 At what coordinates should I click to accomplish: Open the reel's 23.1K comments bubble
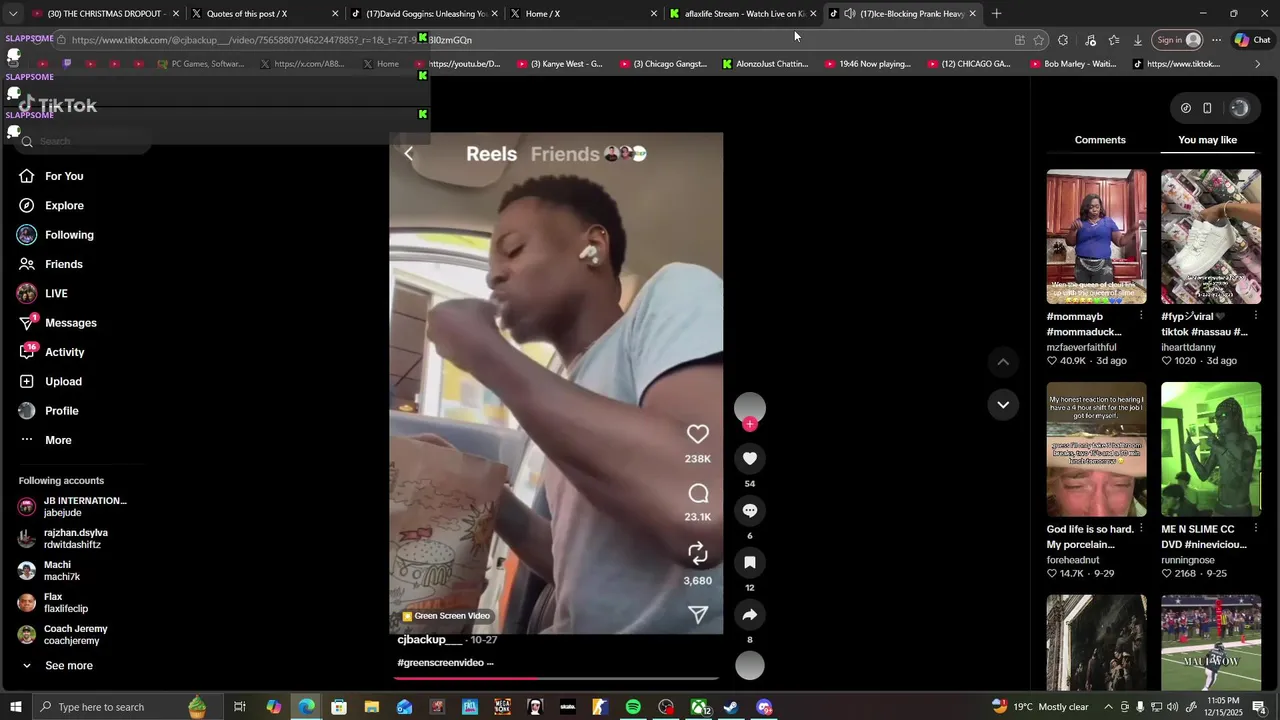(698, 494)
